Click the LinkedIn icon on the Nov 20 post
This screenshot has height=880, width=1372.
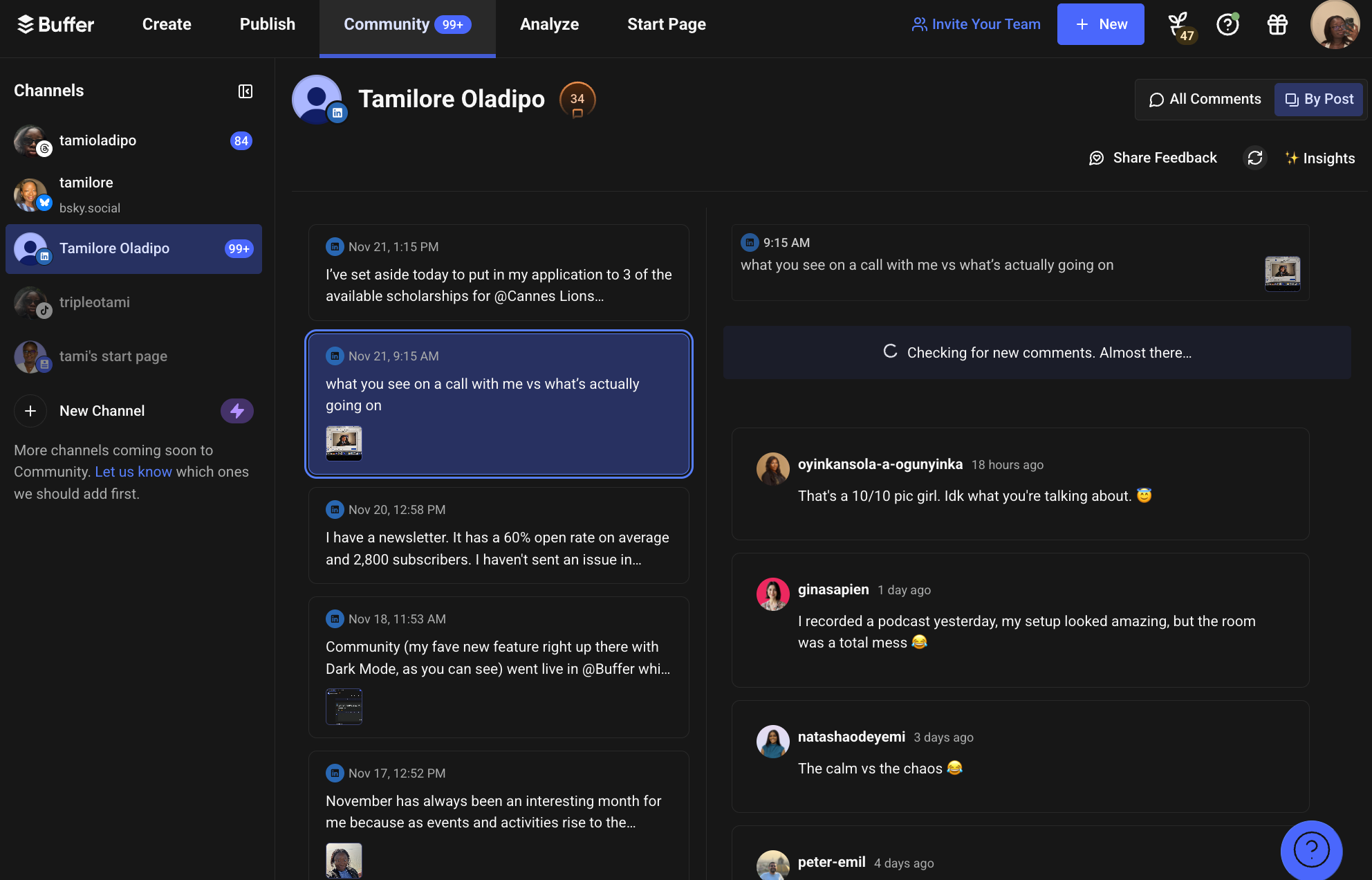[335, 509]
